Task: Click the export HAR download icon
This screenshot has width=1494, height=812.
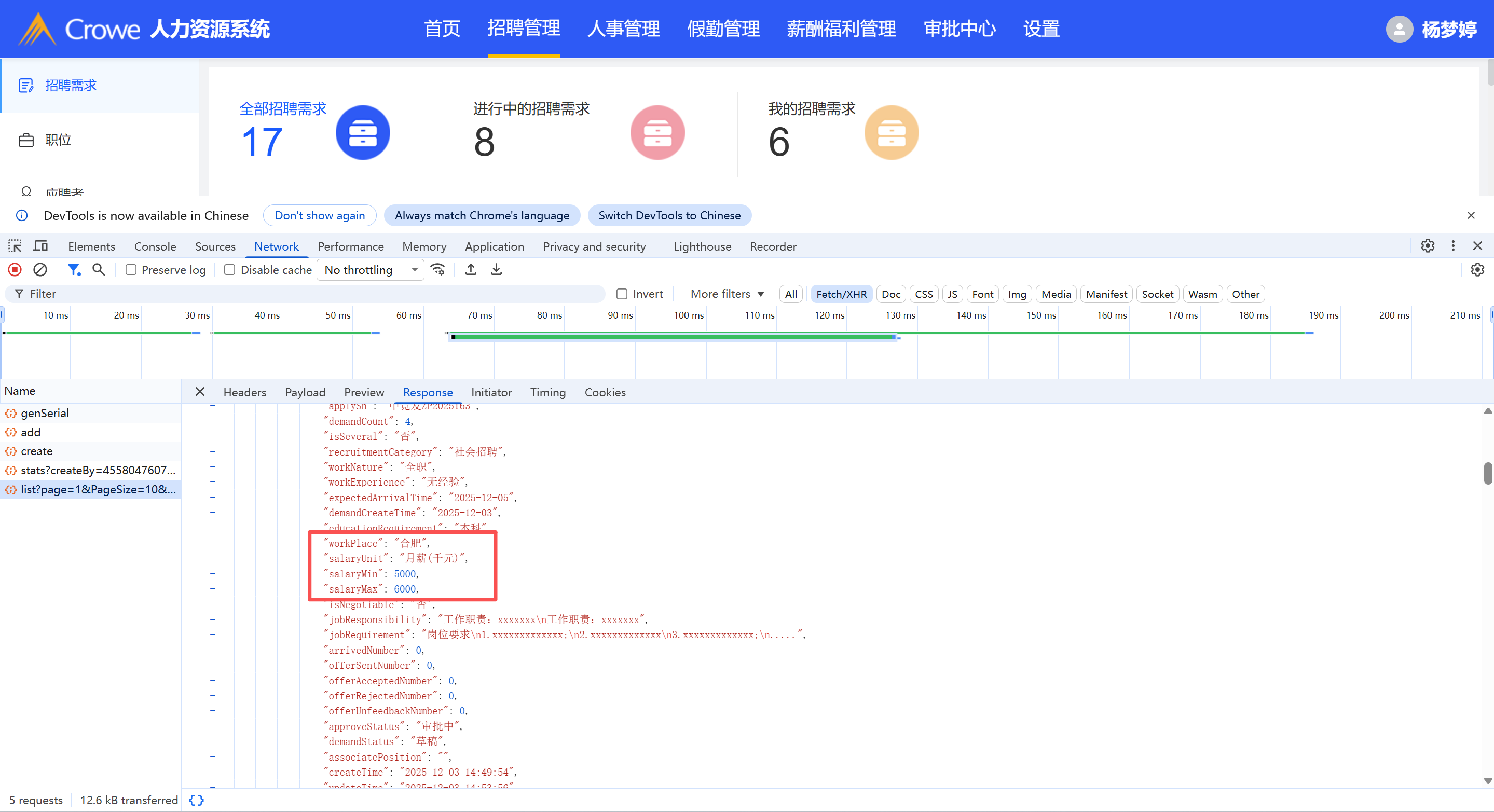Action: click(x=497, y=270)
